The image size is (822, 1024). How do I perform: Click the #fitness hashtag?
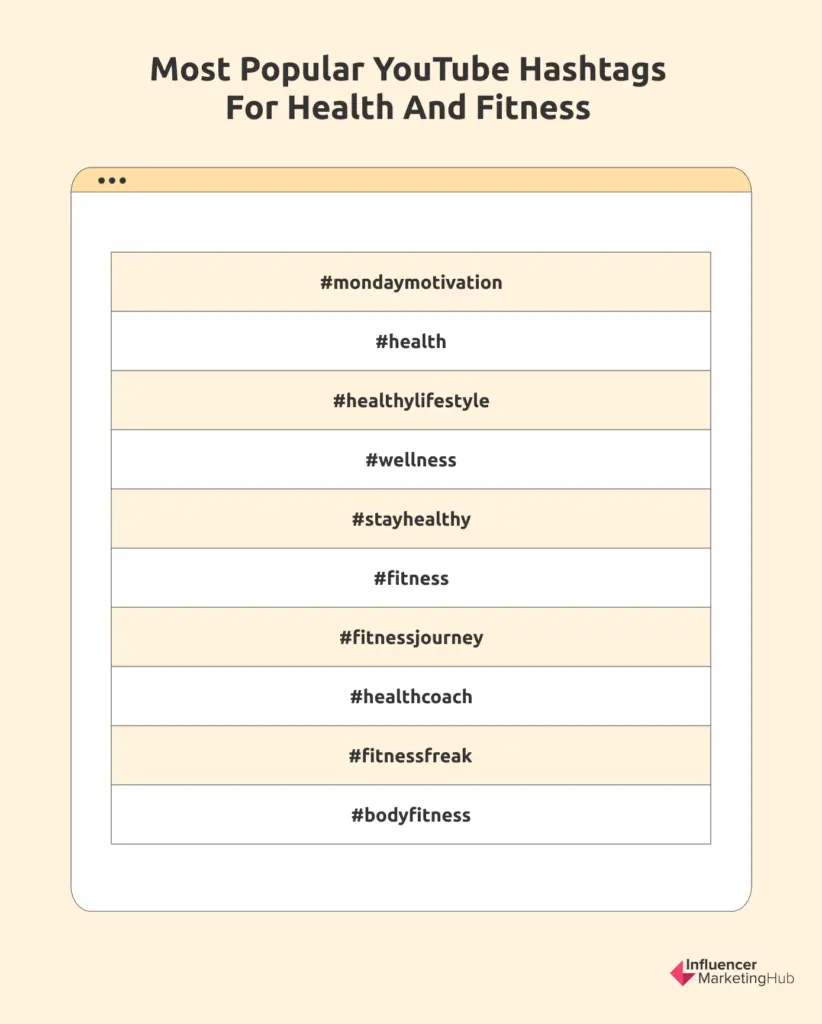pyautogui.click(x=411, y=578)
